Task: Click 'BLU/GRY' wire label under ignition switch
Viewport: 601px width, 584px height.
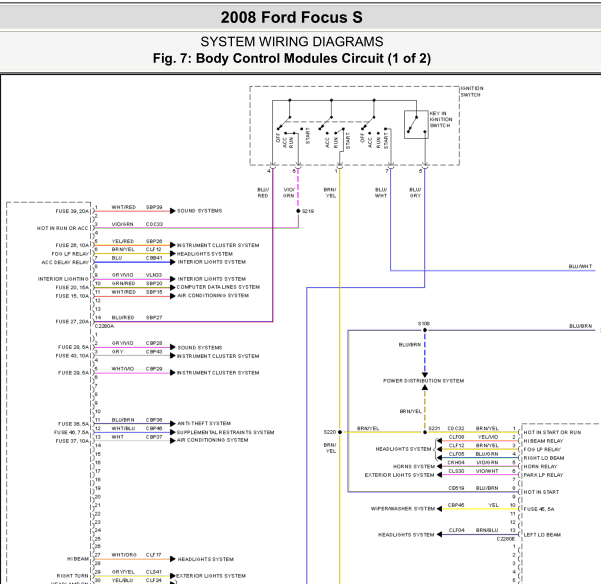Action: (x=415, y=193)
